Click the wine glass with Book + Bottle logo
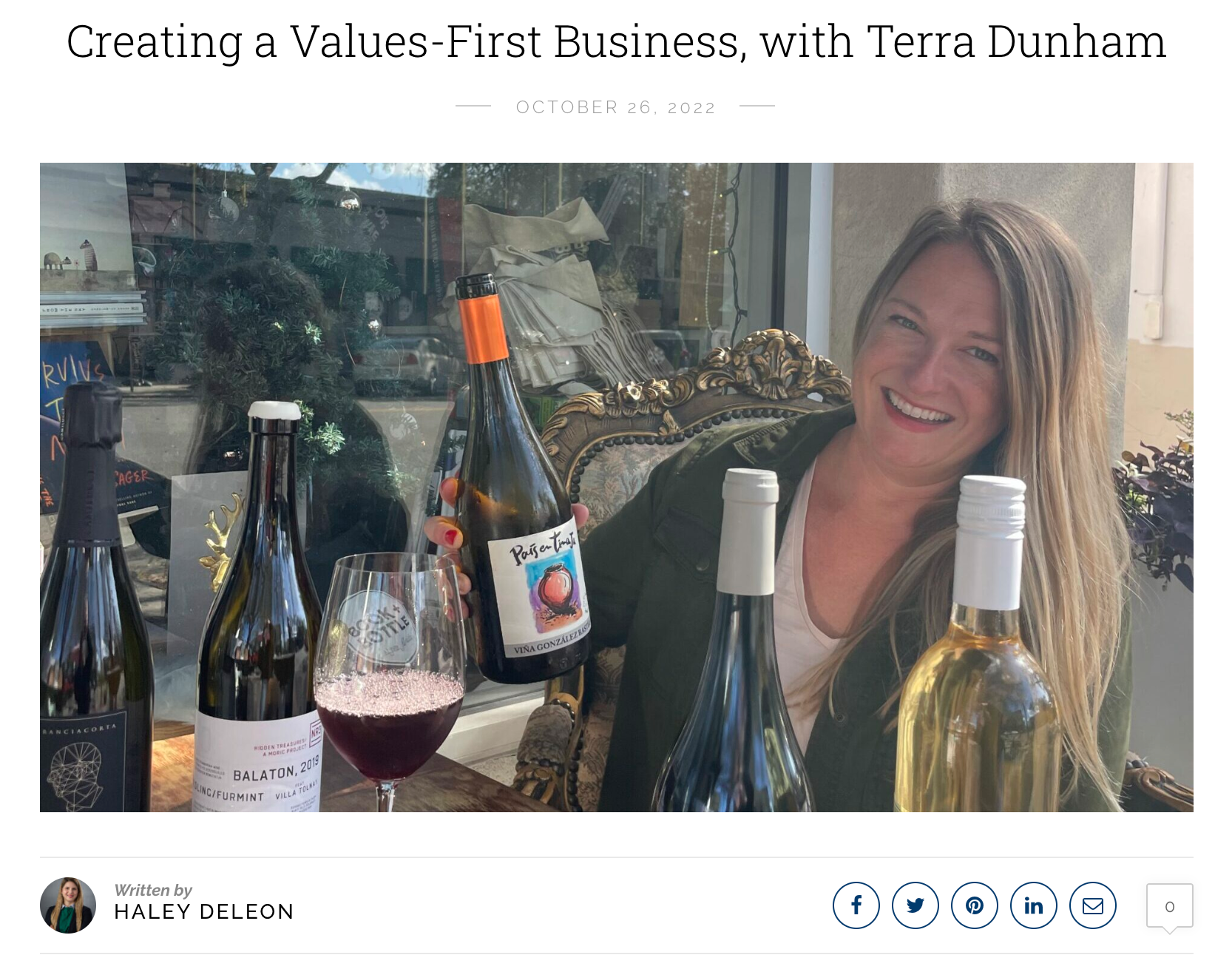This screenshot has width=1232, height=972. coord(390,681)
